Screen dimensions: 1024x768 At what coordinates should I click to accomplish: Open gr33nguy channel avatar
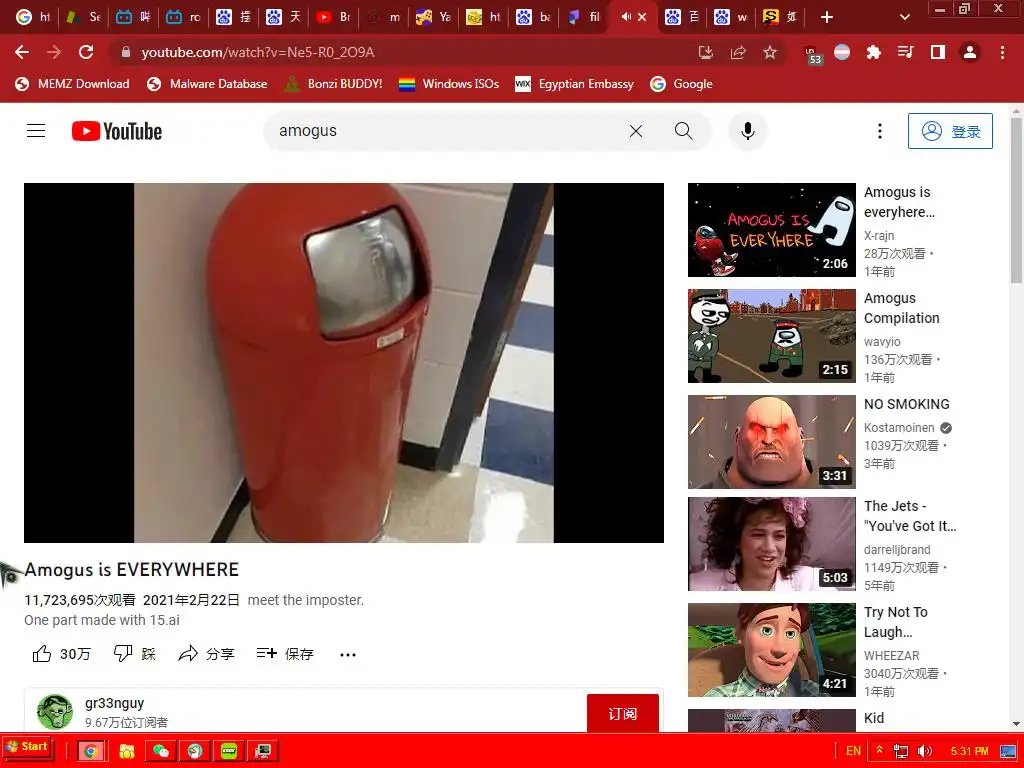point(55,712)
